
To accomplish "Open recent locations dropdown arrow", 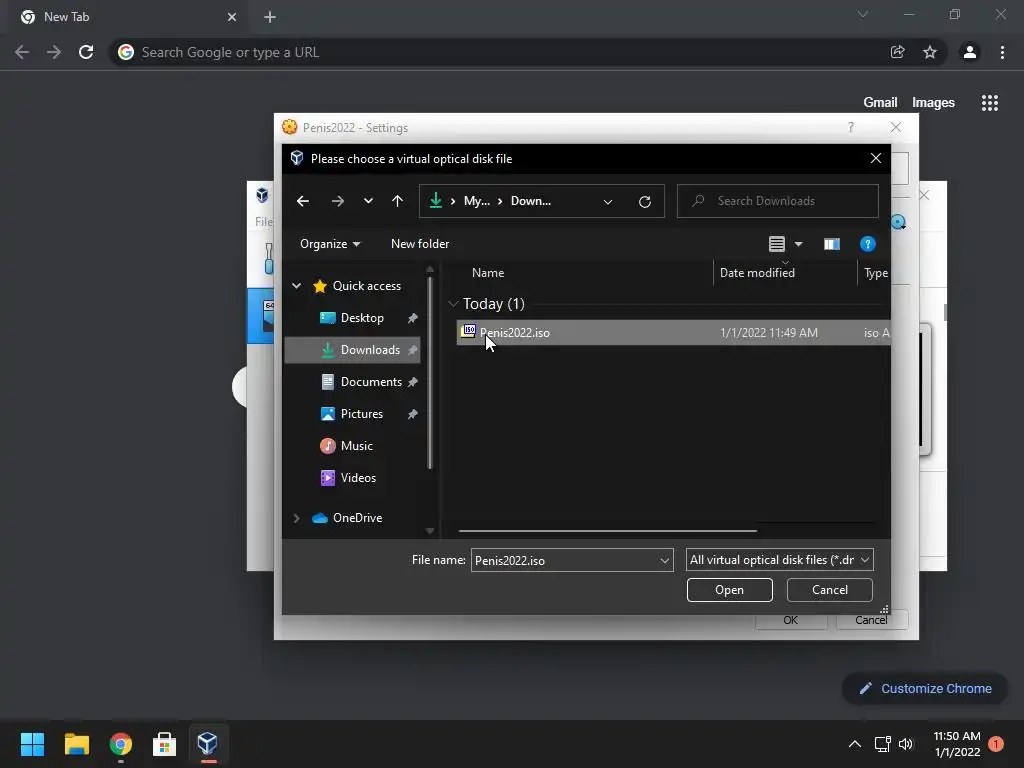I will click(x=368, y=201).
